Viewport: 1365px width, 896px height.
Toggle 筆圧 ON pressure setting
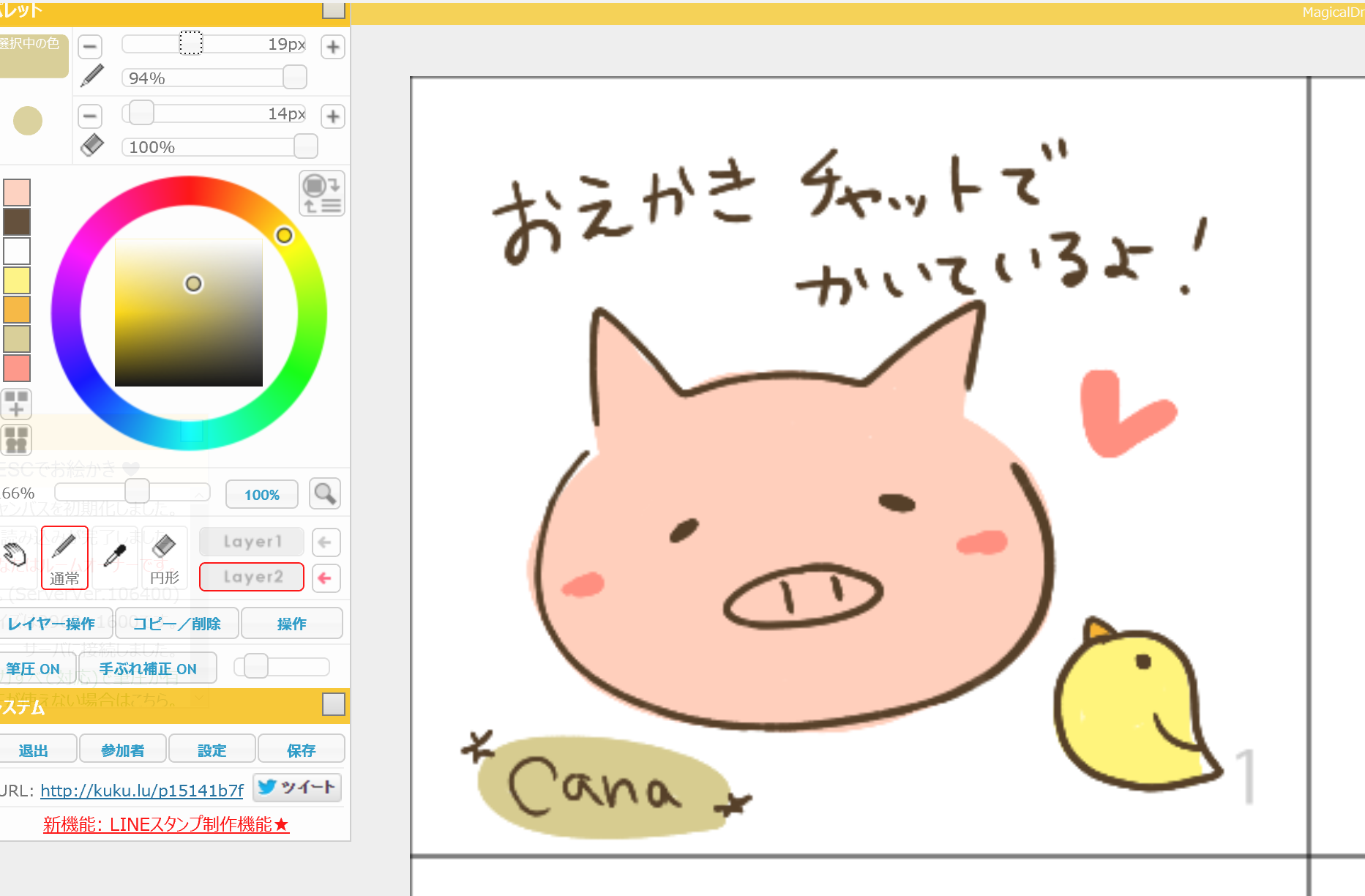[x=37, y=668]
